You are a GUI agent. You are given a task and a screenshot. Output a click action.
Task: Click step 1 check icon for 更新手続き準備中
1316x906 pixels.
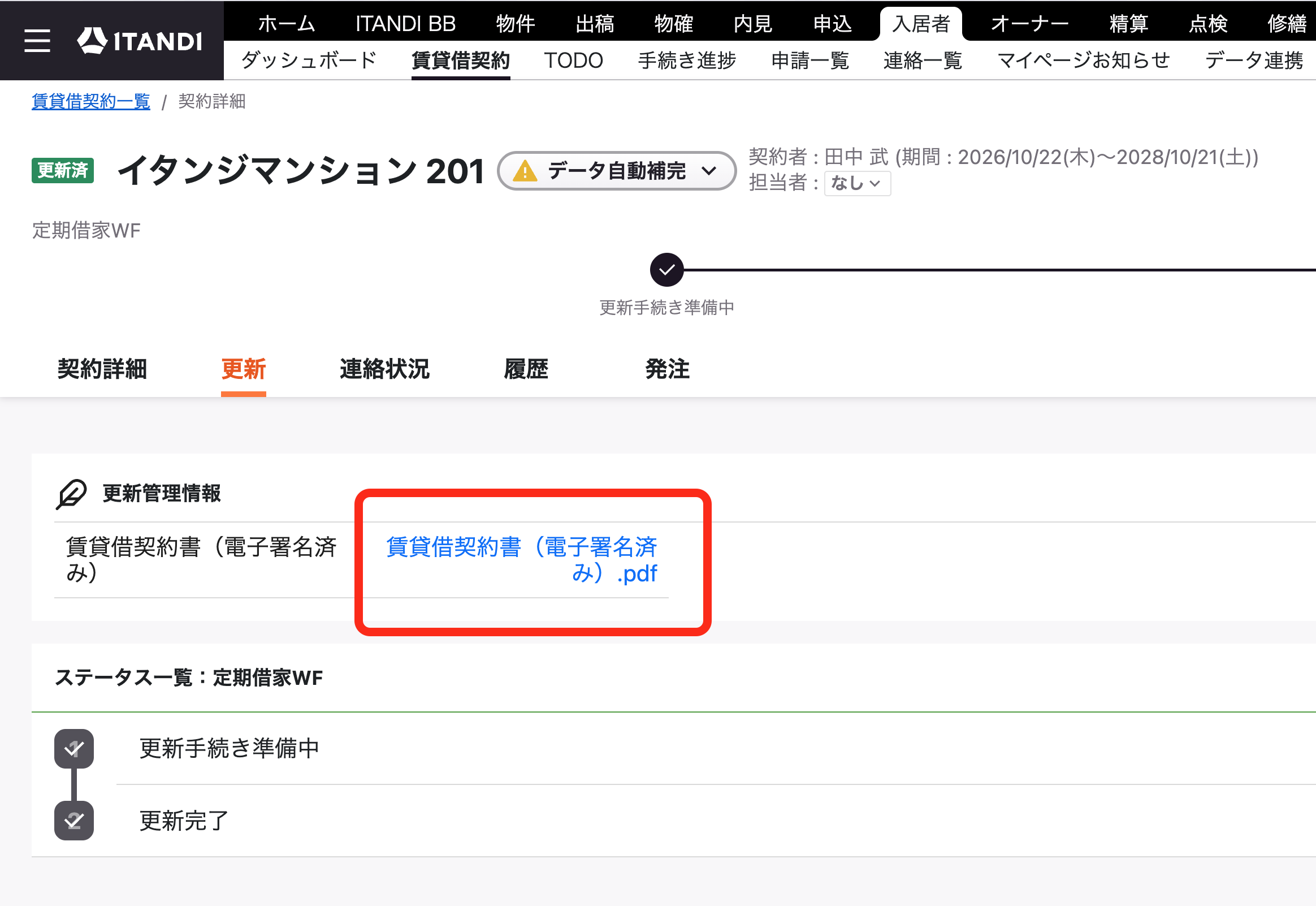[x=74, y=748]
